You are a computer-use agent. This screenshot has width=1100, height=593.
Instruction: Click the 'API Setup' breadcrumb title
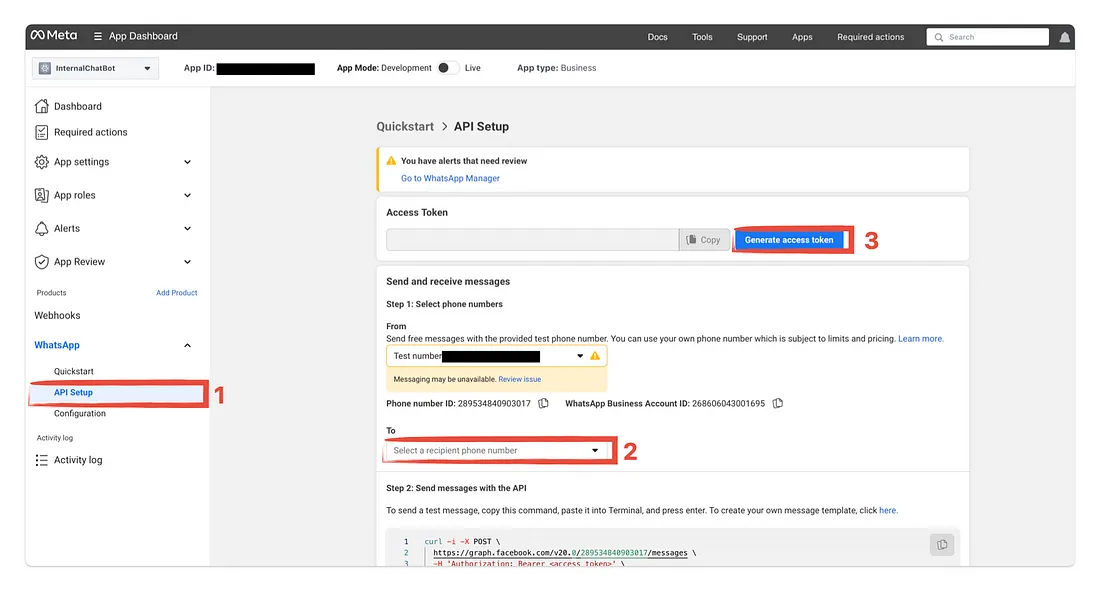tap(481, 126)
